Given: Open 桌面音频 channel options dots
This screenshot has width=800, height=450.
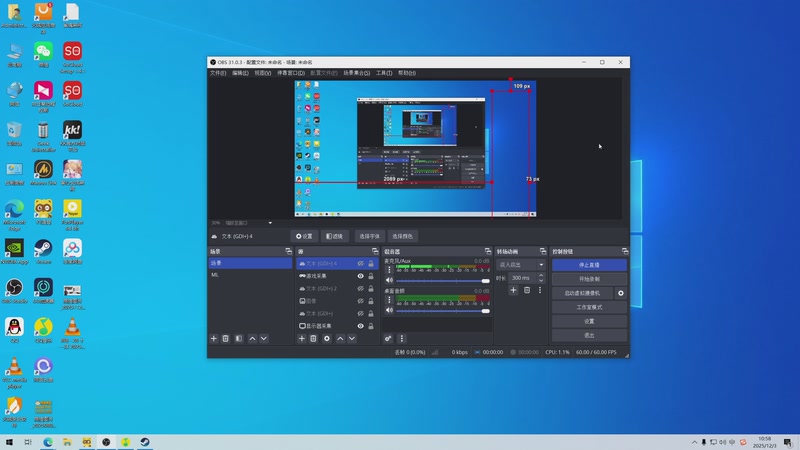Looking at the screenshot, I should (x=389, y=299).
